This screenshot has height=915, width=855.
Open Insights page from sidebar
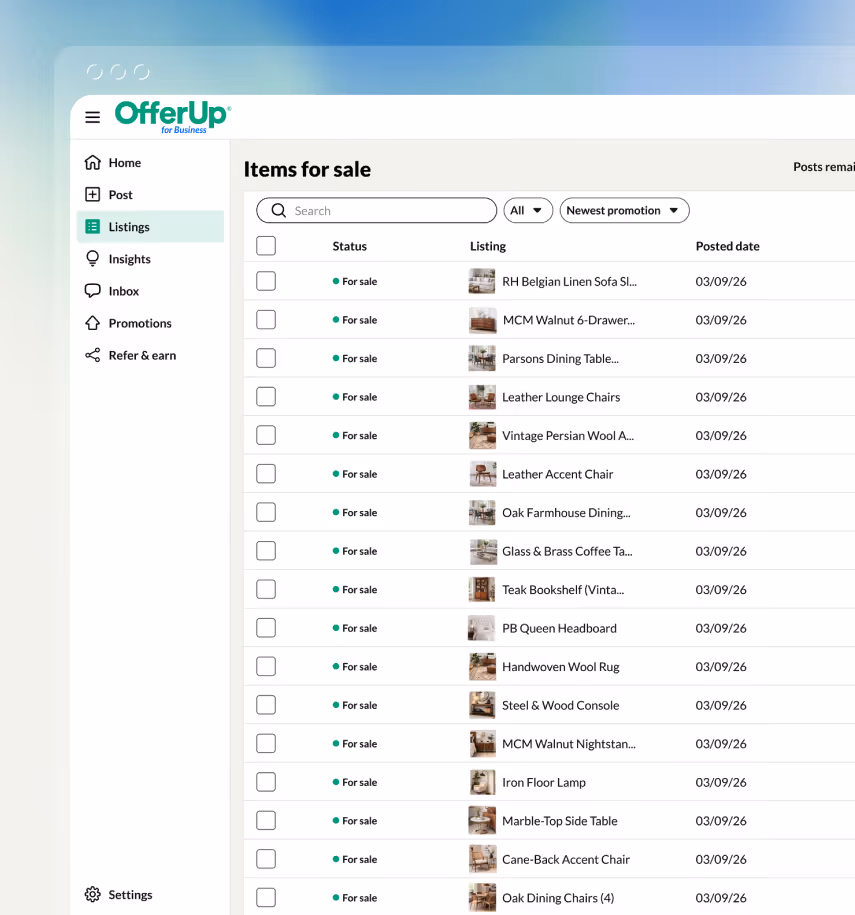[x=150, y=259]
